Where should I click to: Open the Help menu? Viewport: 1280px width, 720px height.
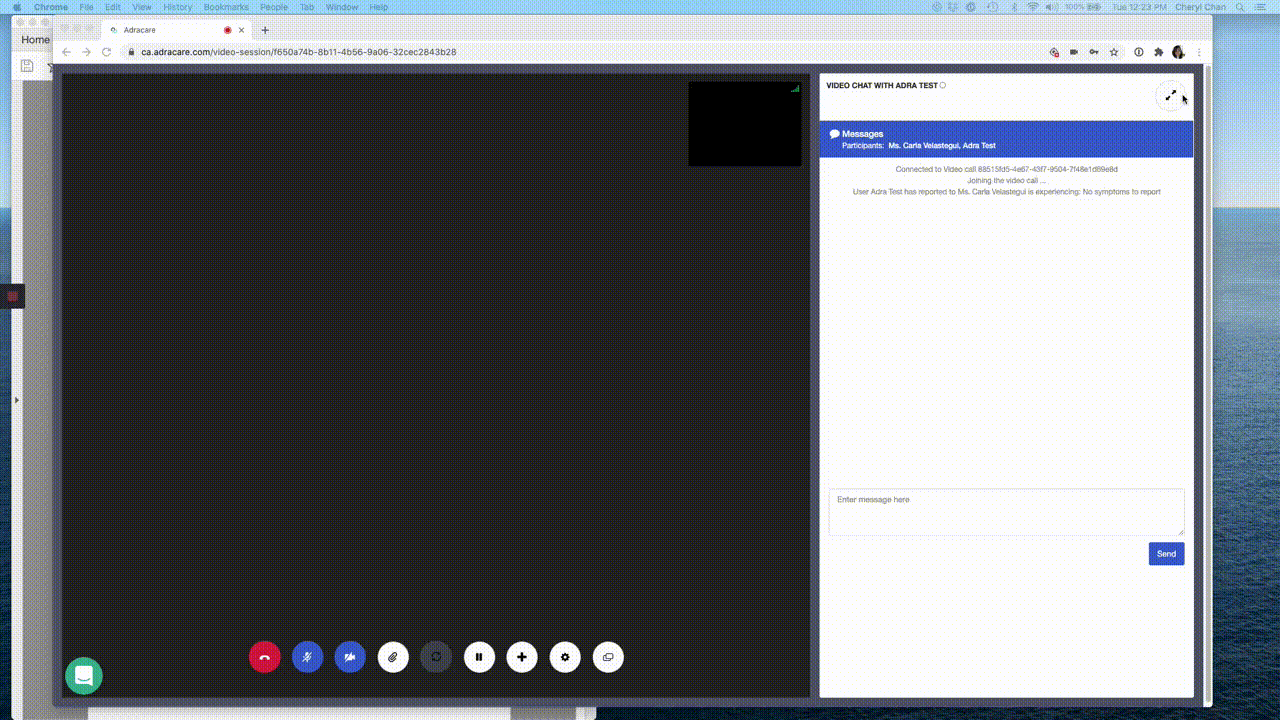(x=378, y=6)
